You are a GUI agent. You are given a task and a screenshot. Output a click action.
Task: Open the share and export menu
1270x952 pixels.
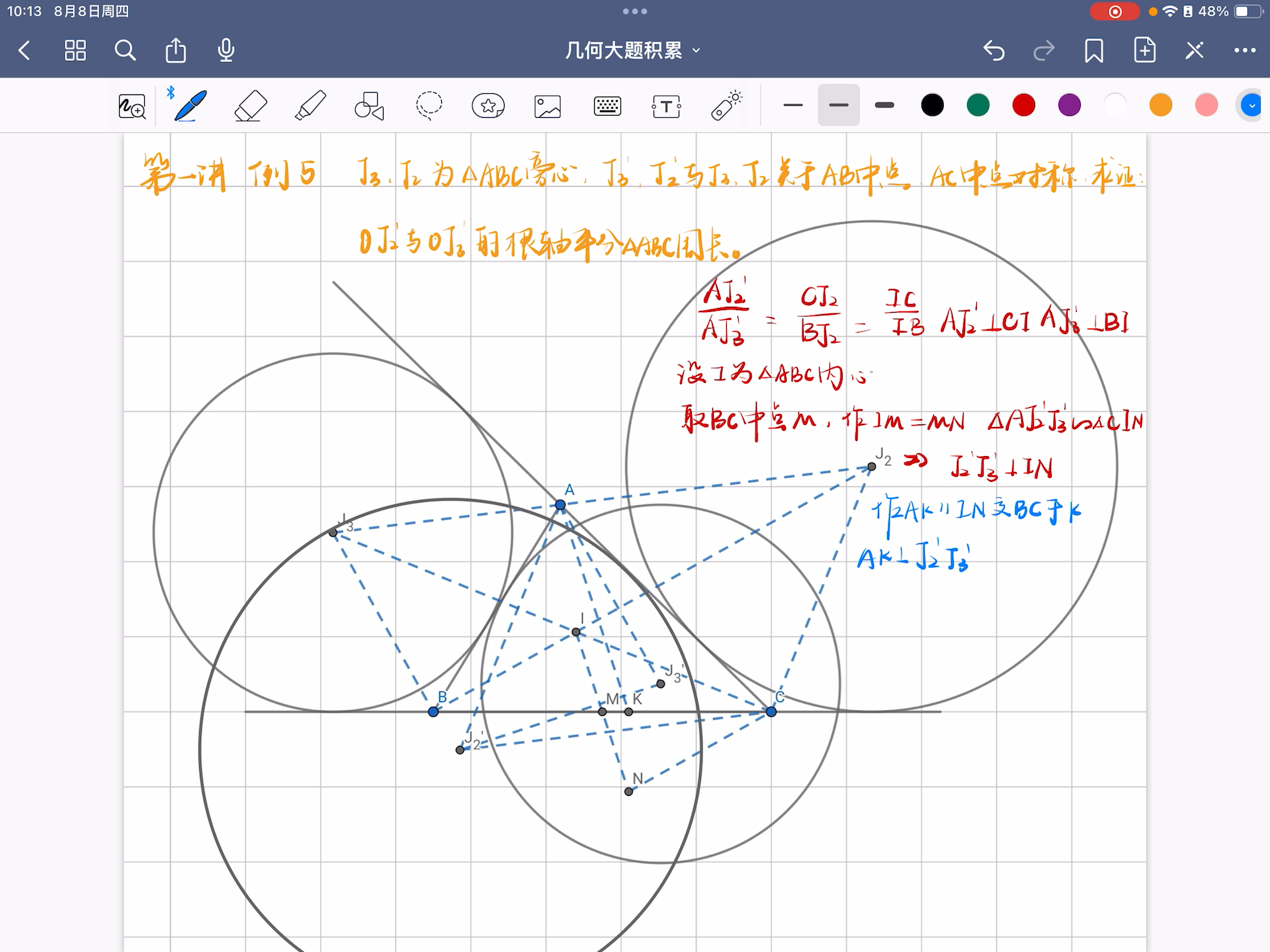(175, 50)
